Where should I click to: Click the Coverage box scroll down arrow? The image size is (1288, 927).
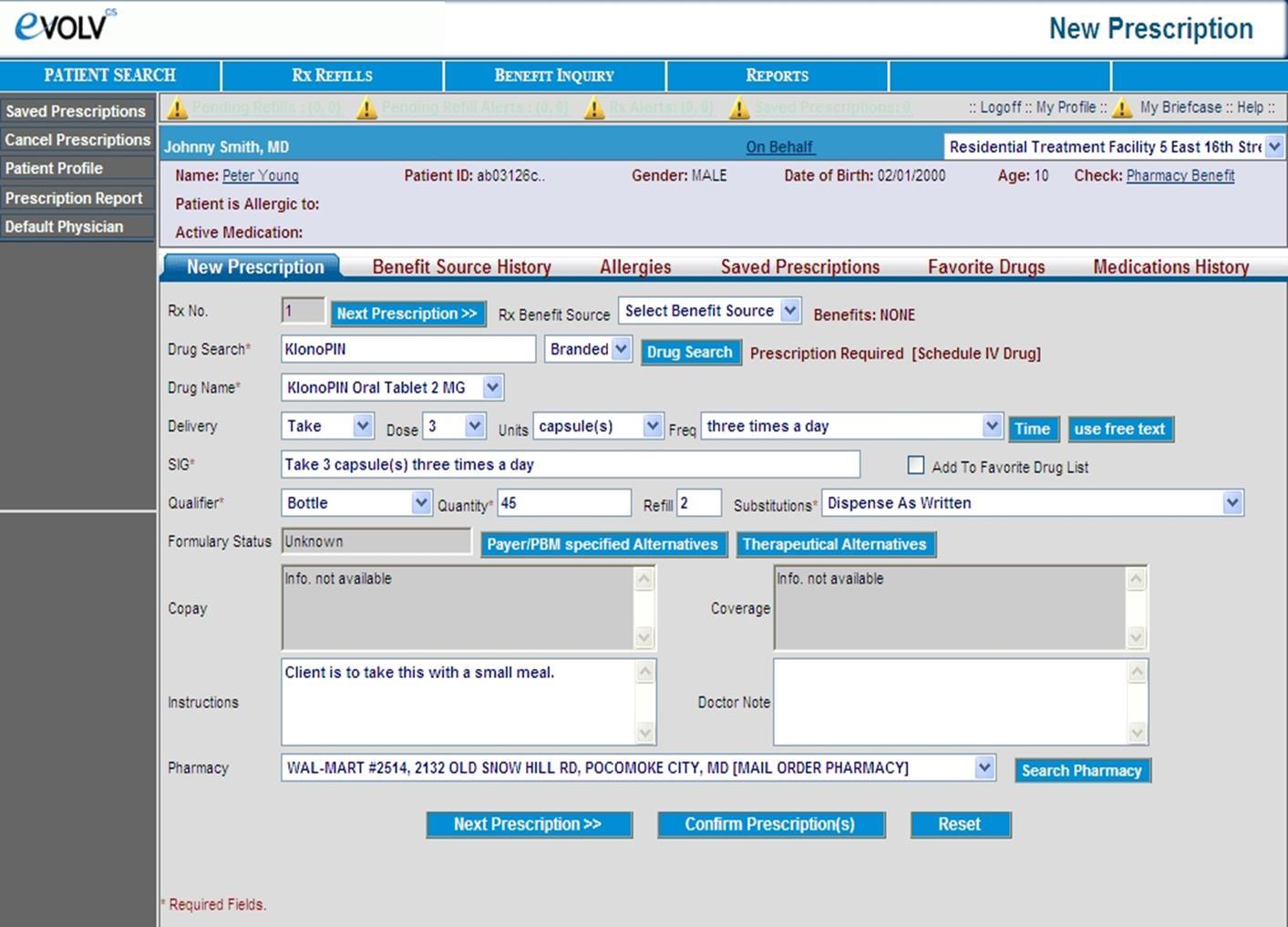point(1137,637)
